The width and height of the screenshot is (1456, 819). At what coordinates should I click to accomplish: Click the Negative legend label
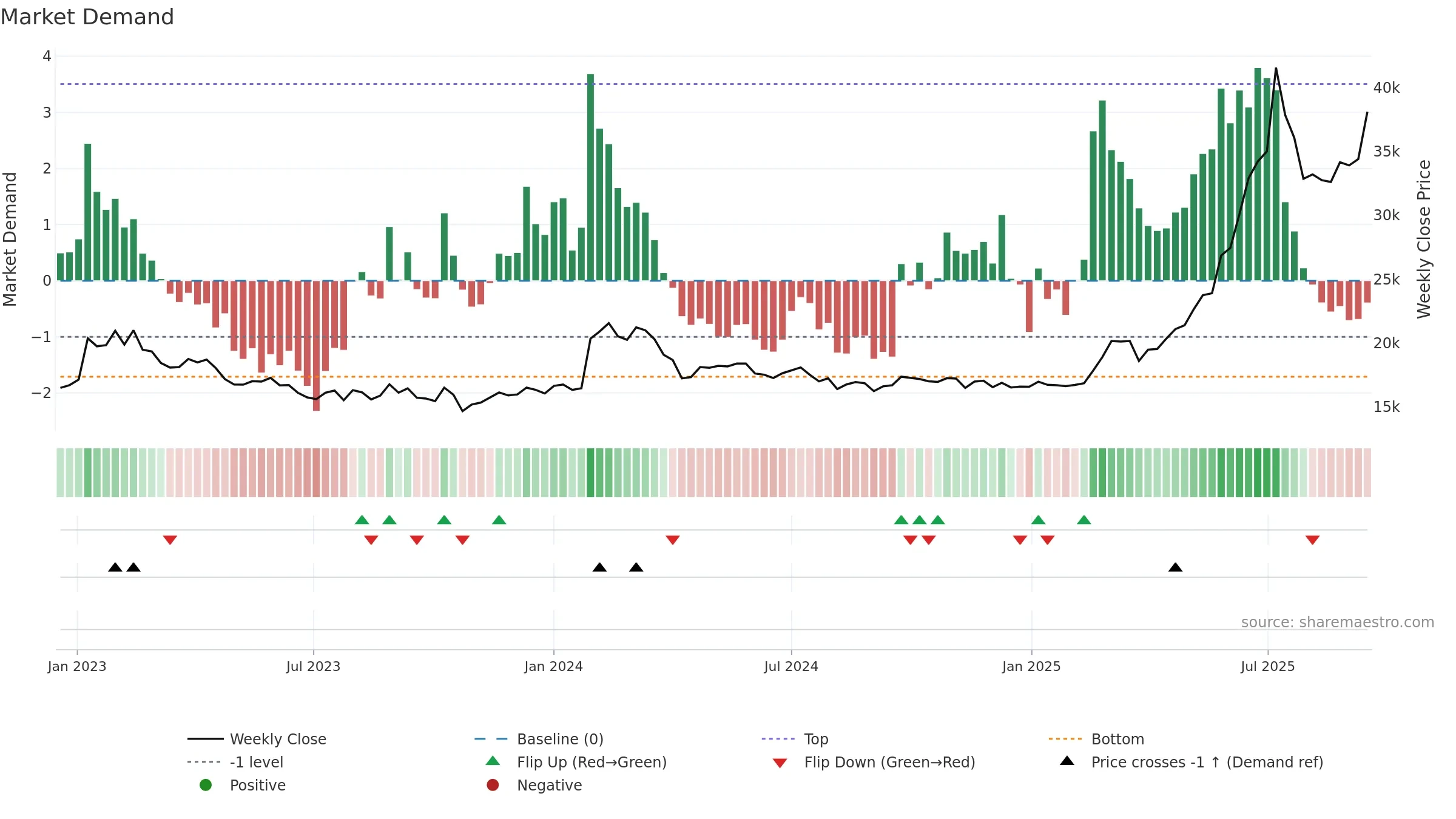[549, 785]
